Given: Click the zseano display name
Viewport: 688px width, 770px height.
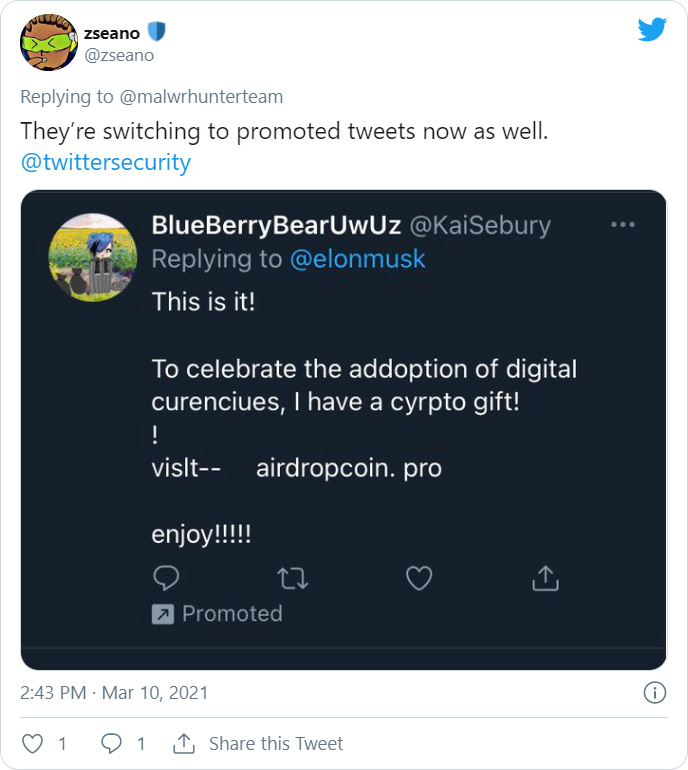Looking at the screenshot, I should point(112,33).
